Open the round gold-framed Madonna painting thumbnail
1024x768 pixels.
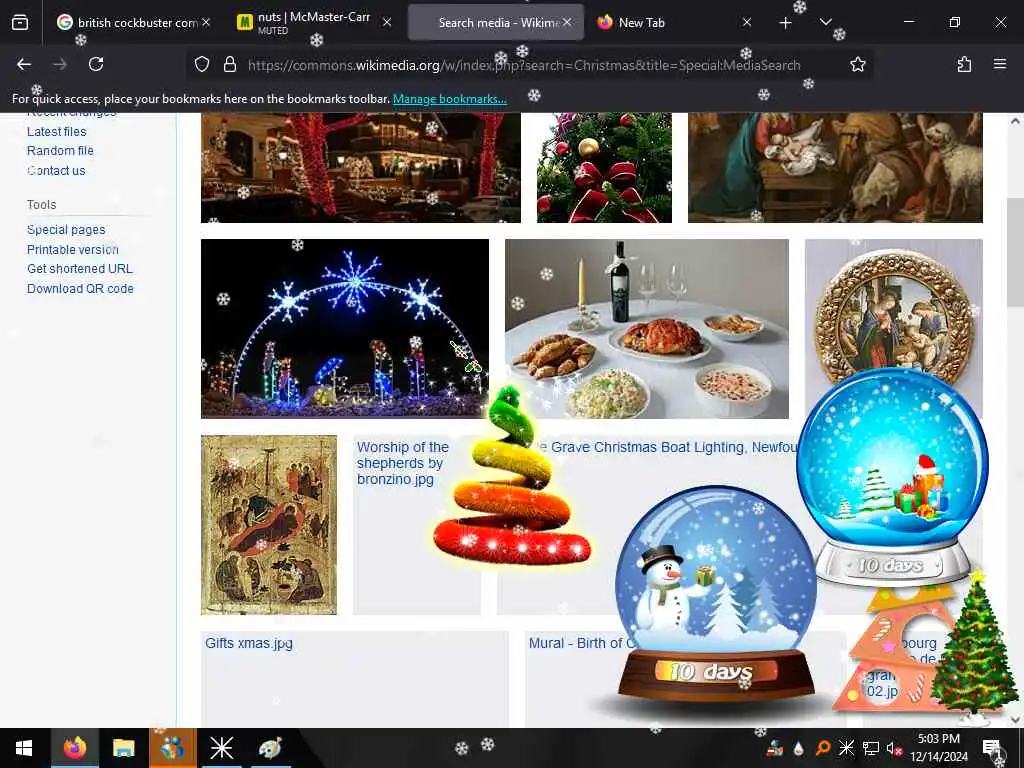(x=893, y=313)
